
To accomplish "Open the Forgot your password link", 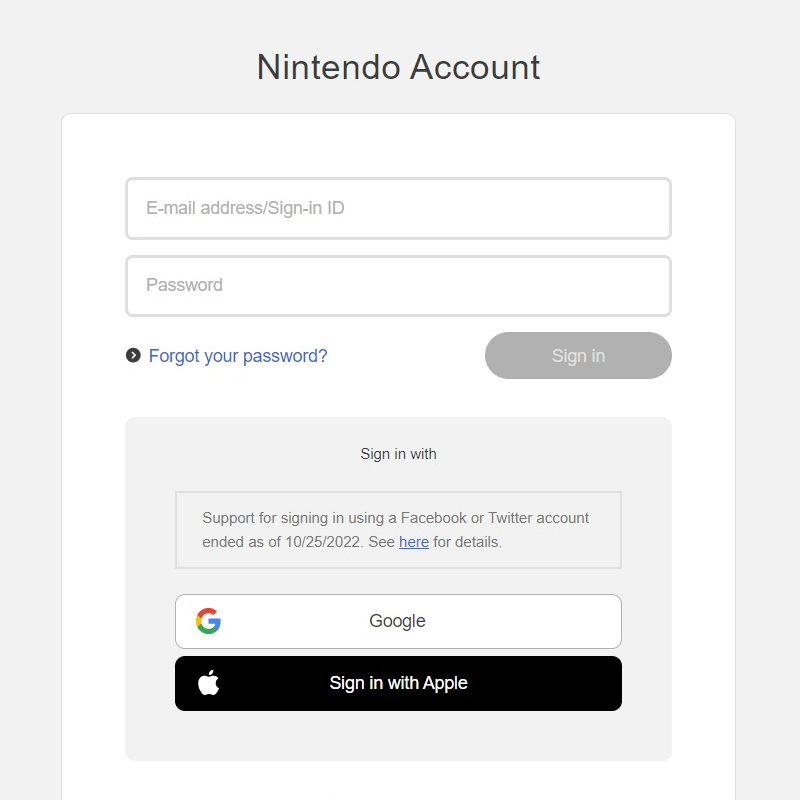I will coord(238,356).
